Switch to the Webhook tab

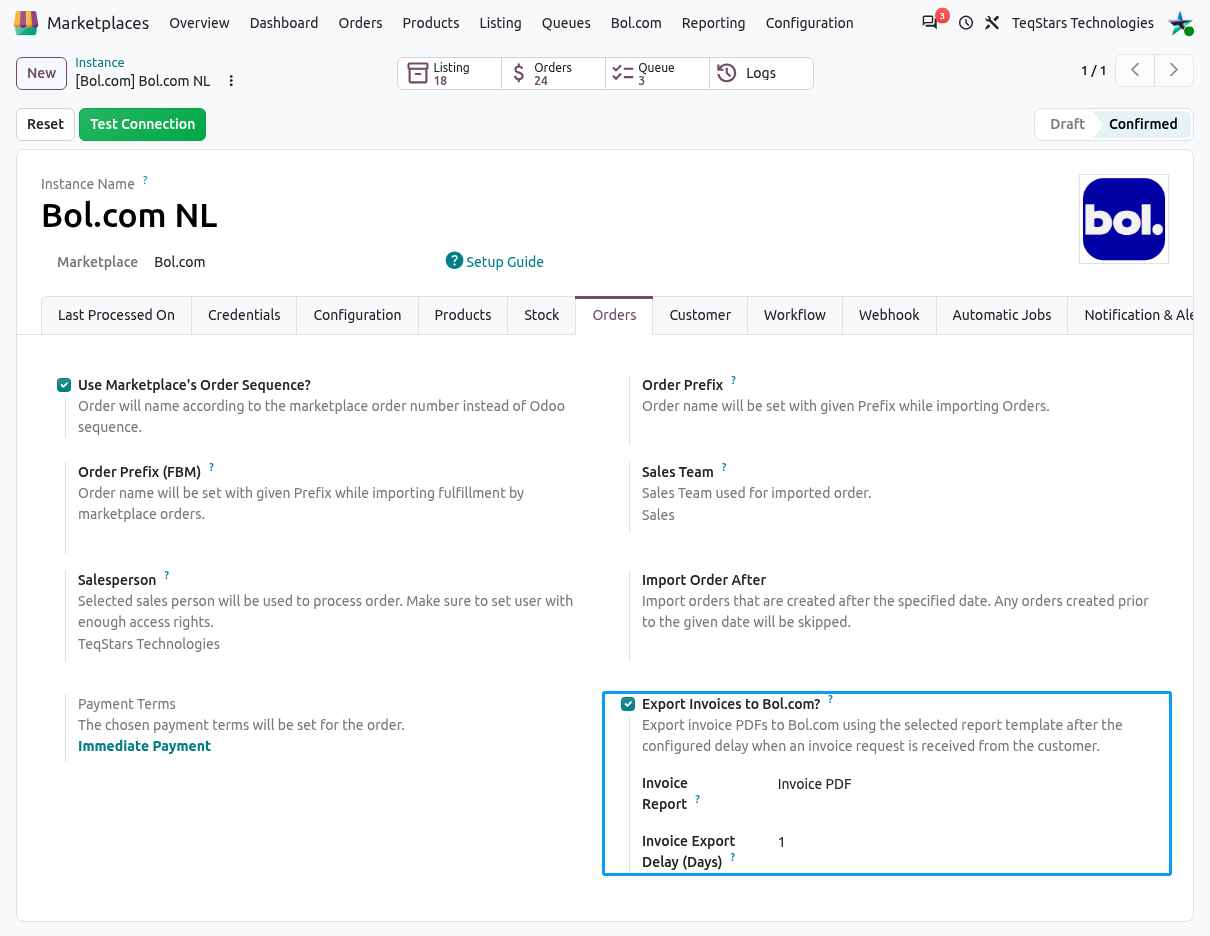click(x=889, y=315)
